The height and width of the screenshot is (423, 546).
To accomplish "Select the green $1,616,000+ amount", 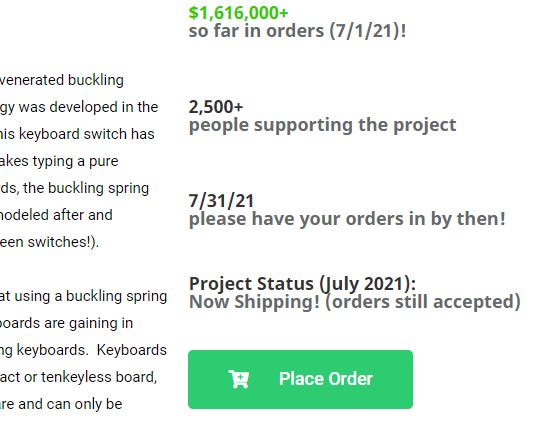I will click(x=239, y=13).
